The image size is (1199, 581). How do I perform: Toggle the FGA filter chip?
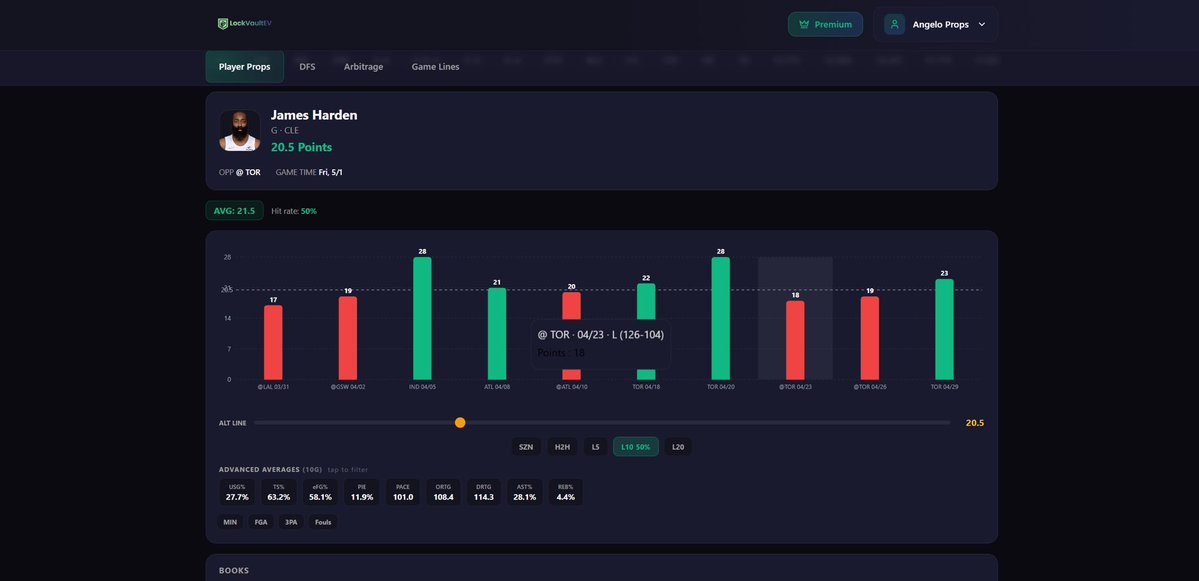[x=262, y=522]
